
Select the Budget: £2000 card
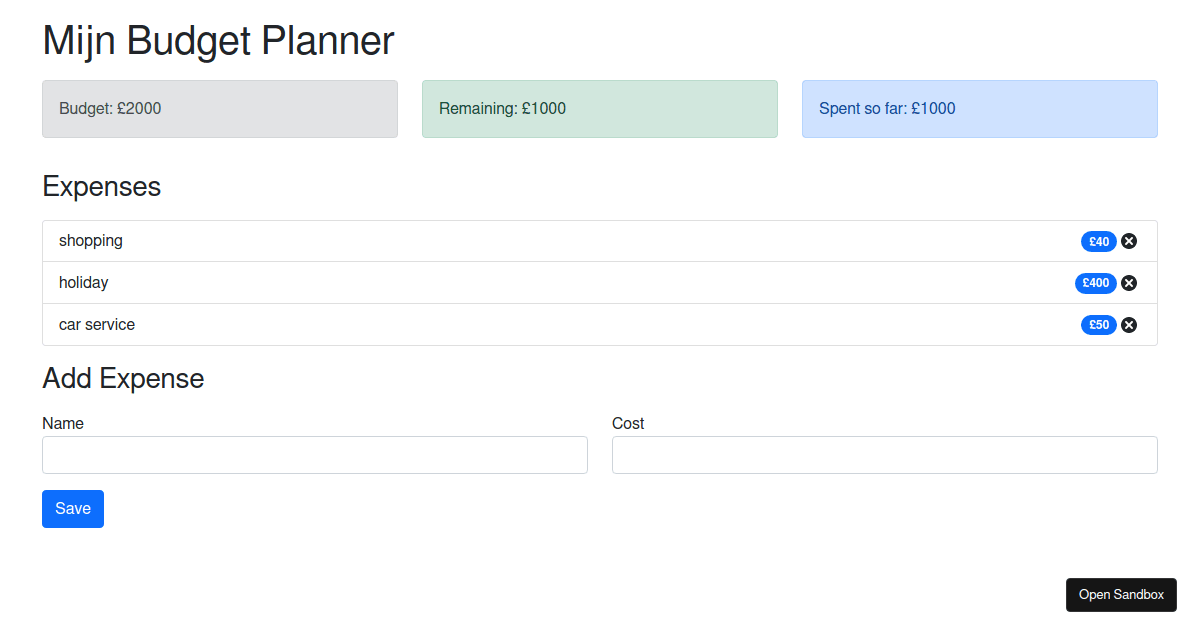[x=219, y=108]
